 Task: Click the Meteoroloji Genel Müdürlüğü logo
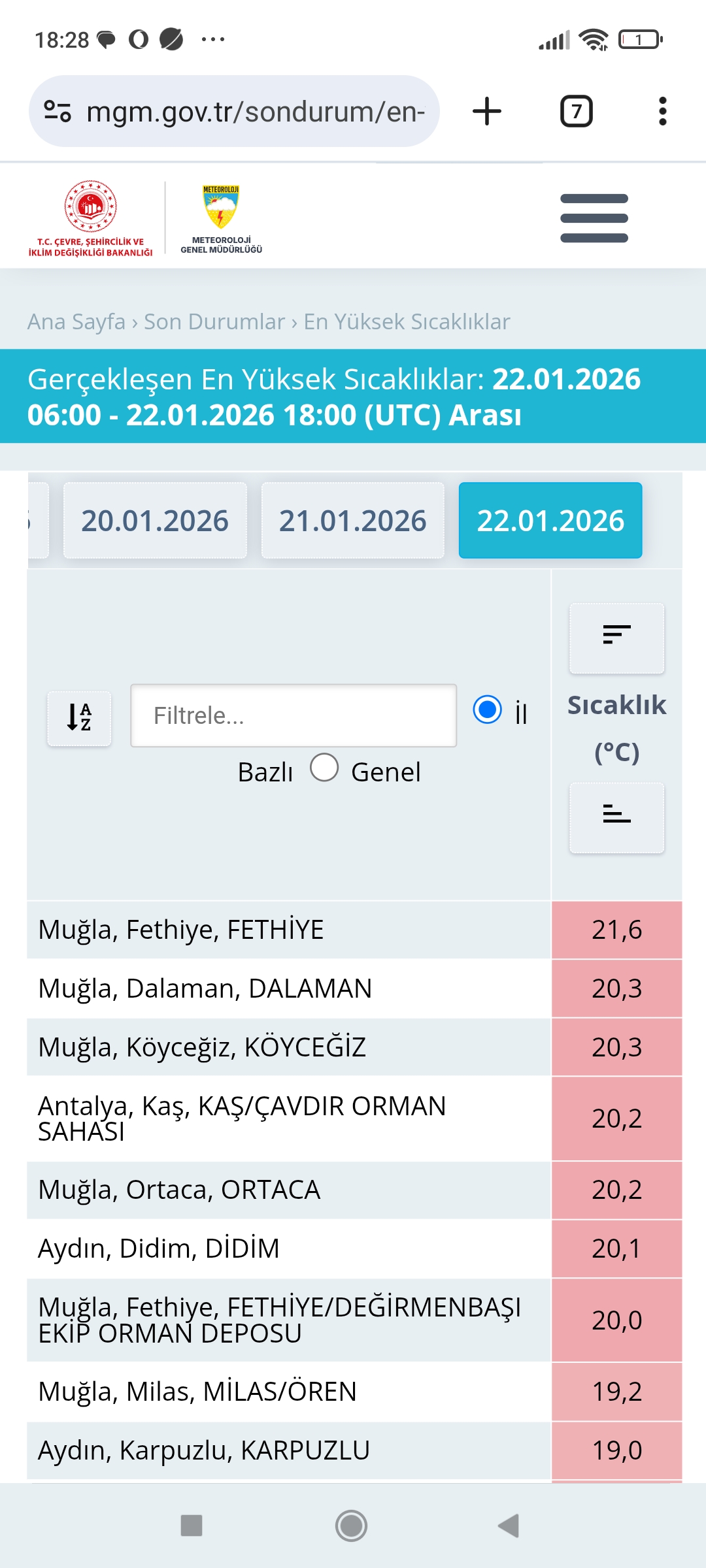(221, 218)
